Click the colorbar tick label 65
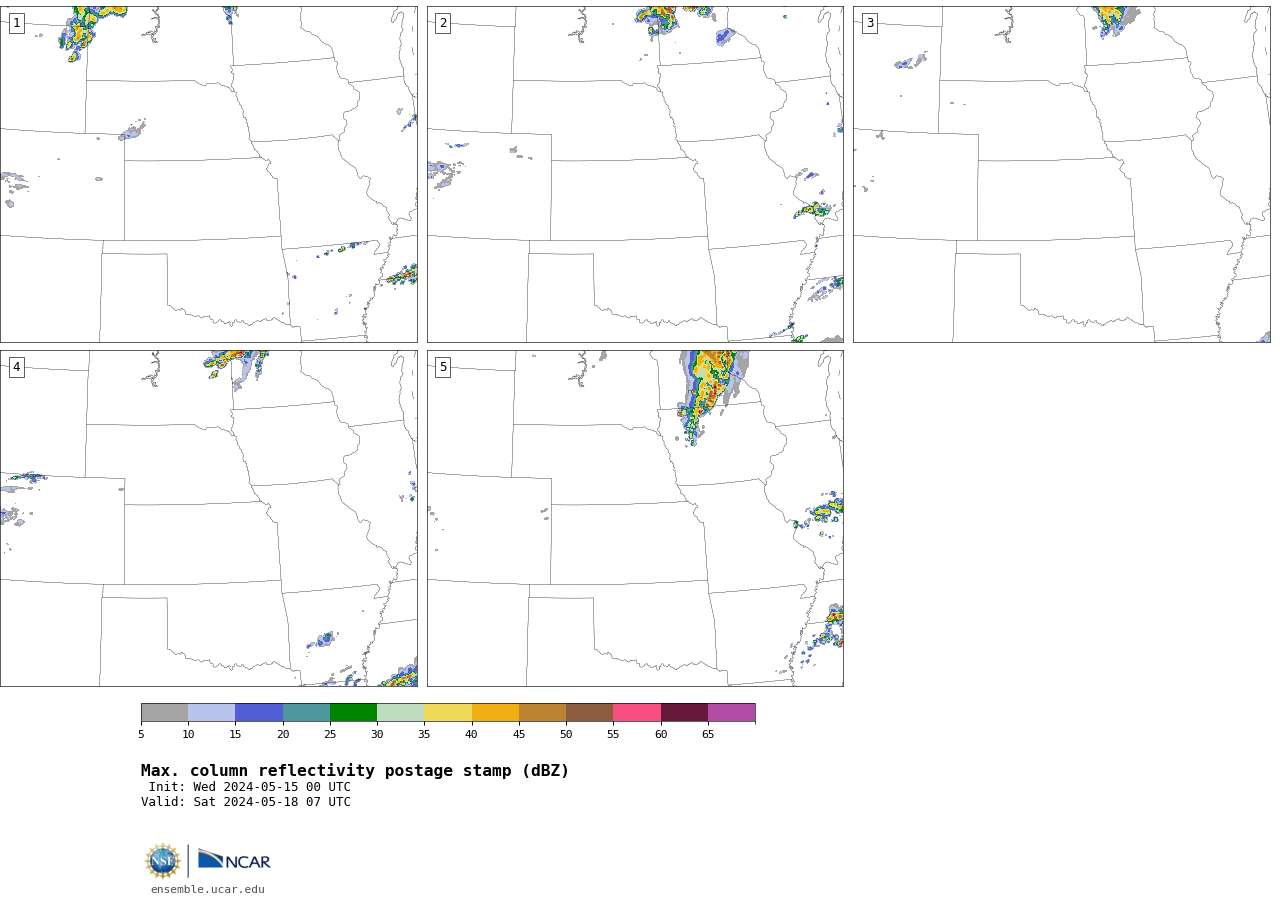 pyautogui.click(x=708, y=735)
